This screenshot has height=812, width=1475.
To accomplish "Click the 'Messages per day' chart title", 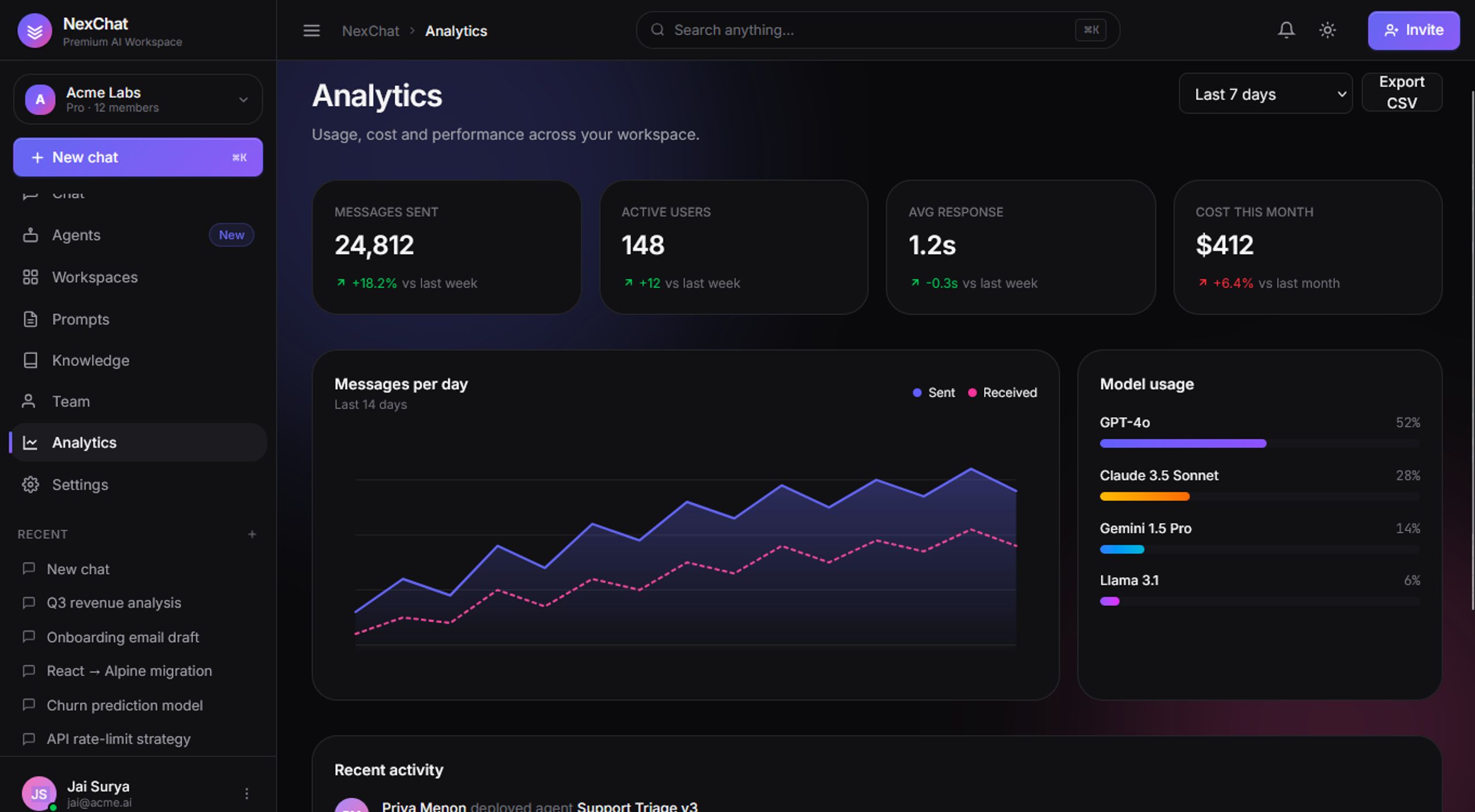I will click(x=401, y=384).
